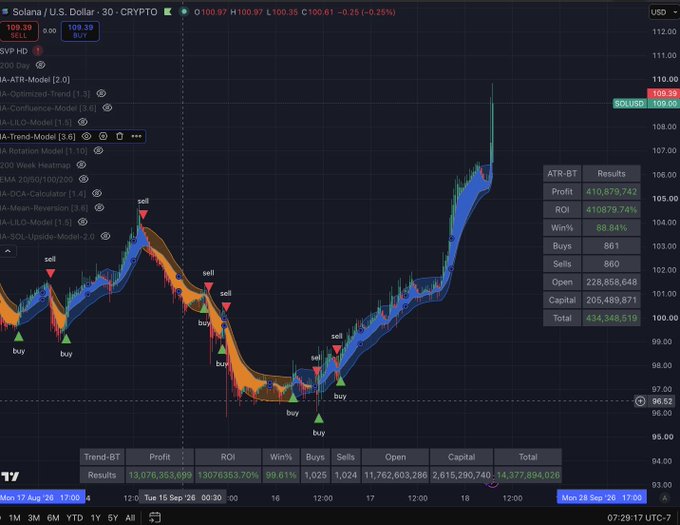Select the All time range
This screenshot has width=680, height=525.
coord(130,518)
